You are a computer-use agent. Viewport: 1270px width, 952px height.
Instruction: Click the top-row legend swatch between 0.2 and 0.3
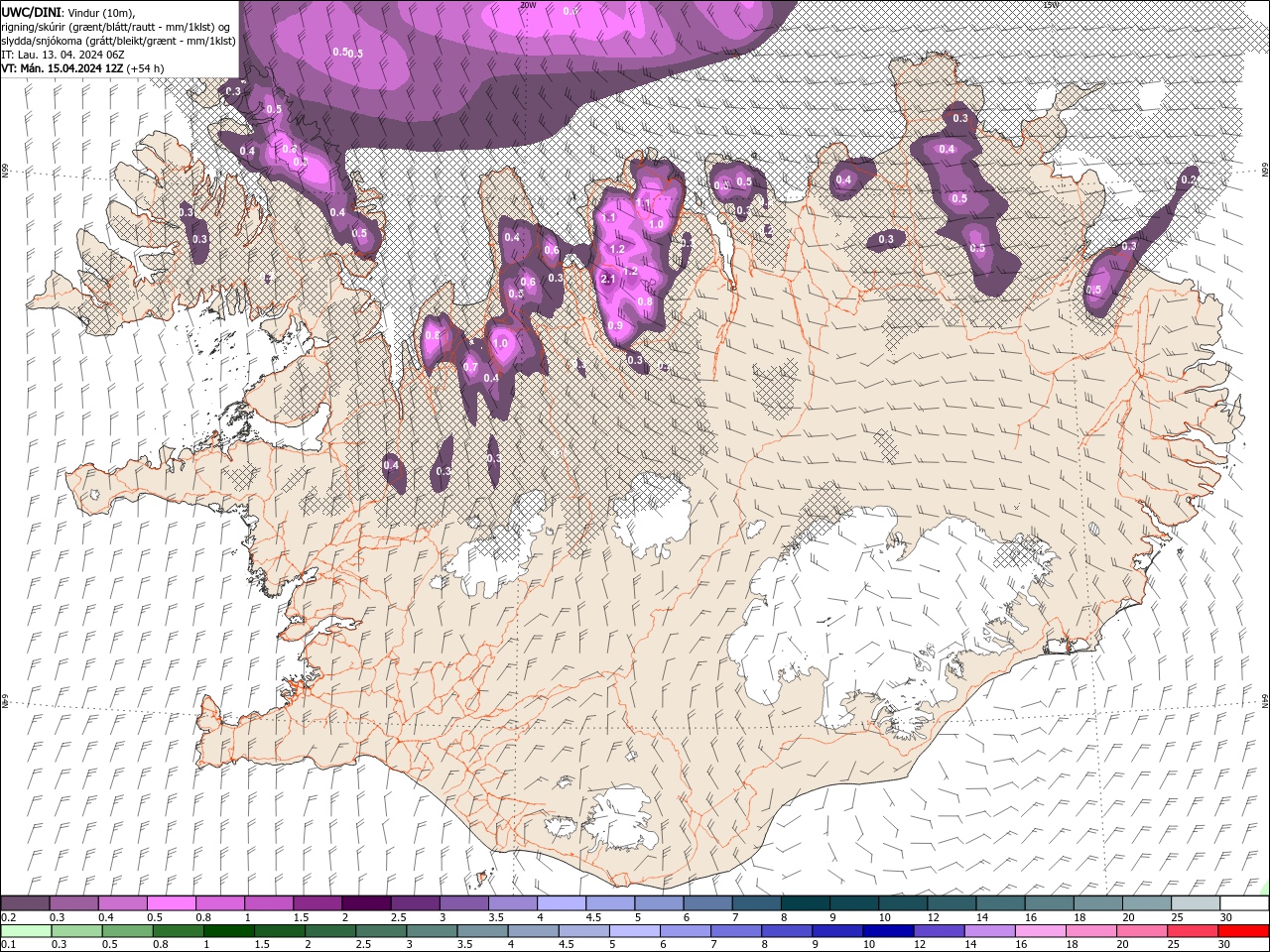[25, 903]
